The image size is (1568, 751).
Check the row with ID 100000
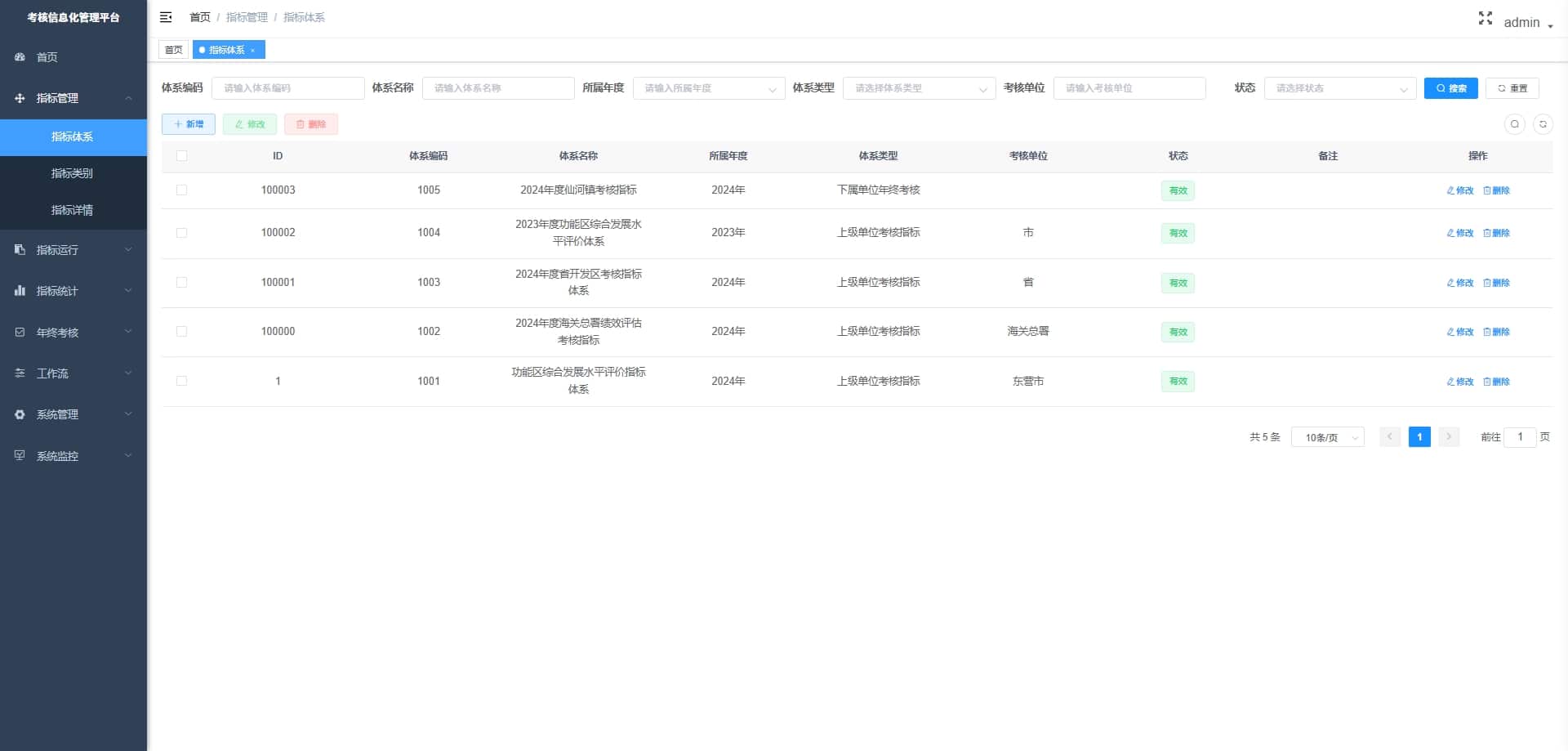181,332
